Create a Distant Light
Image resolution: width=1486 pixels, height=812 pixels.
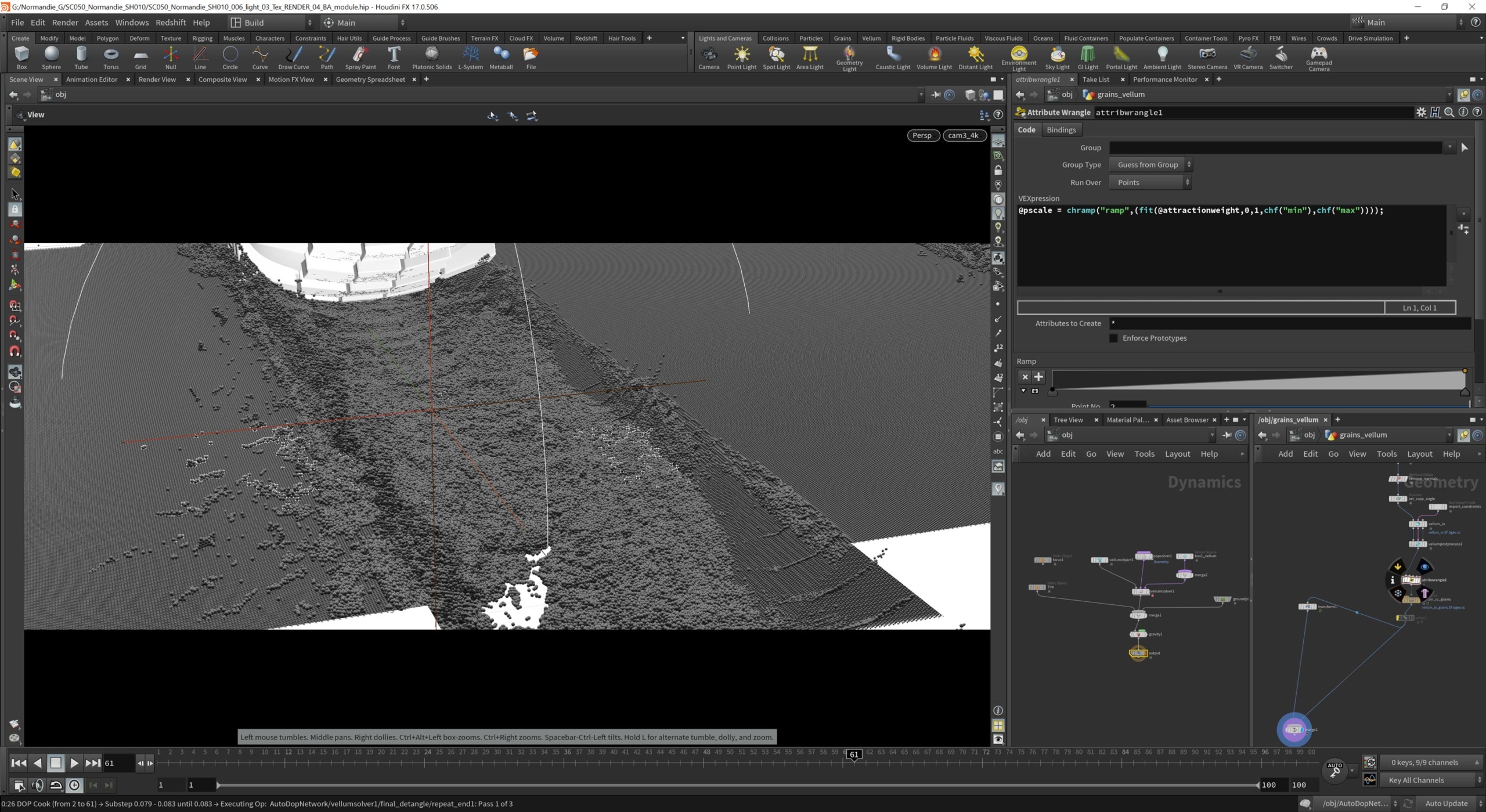pos(976,58)
